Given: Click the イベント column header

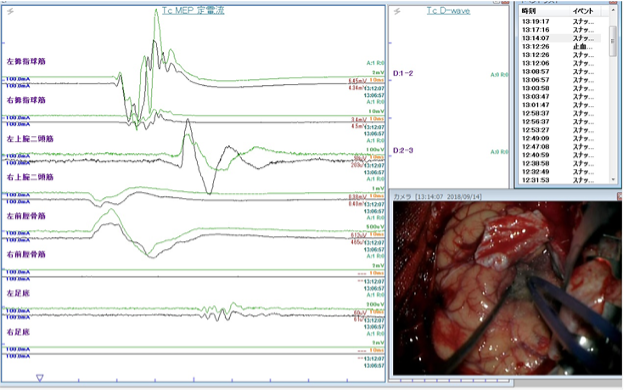Looking at the screenshot, I should click(583, 11).
